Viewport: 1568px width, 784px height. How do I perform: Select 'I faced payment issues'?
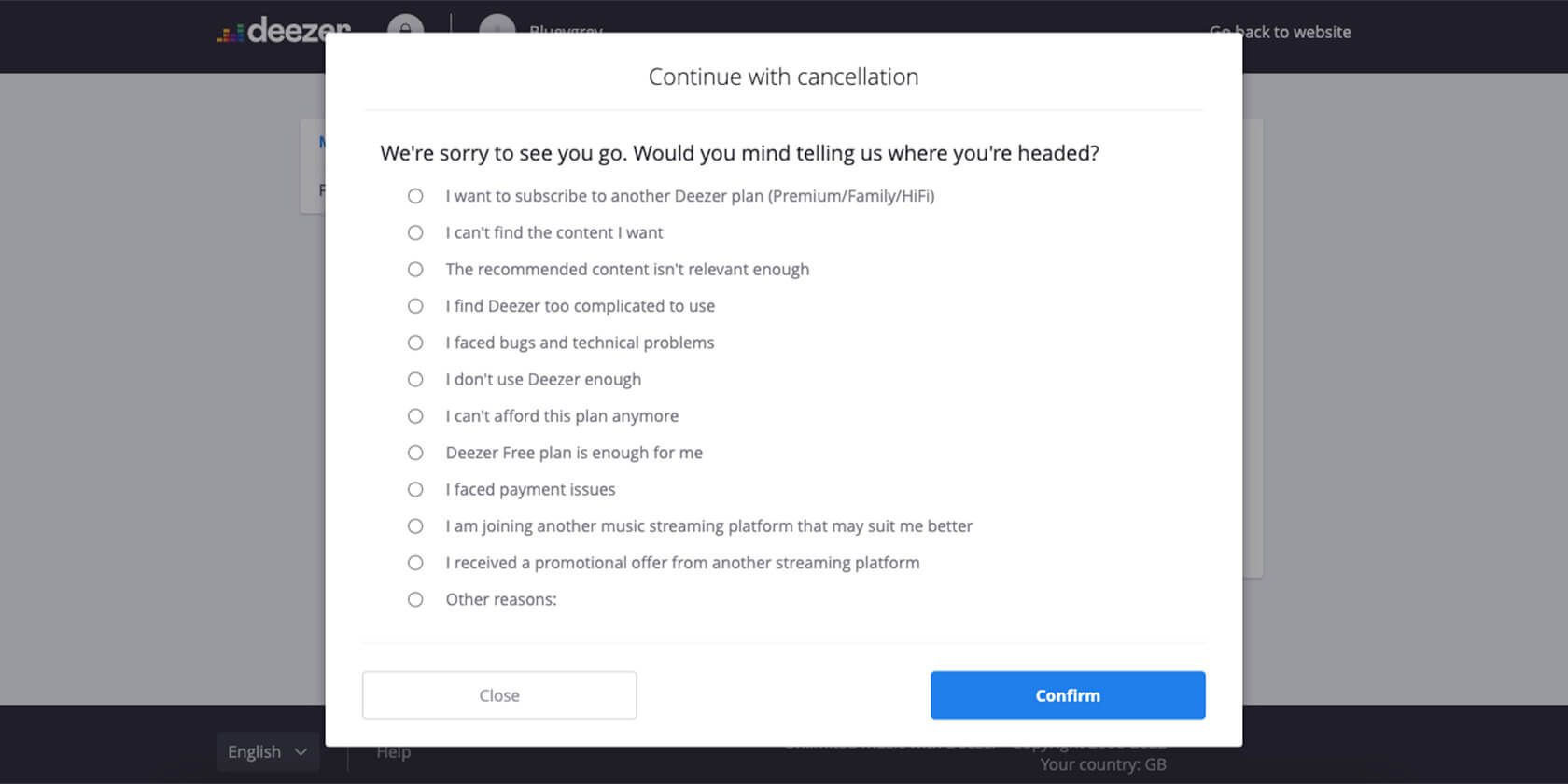pyautogui.click(x=415, y=489)
